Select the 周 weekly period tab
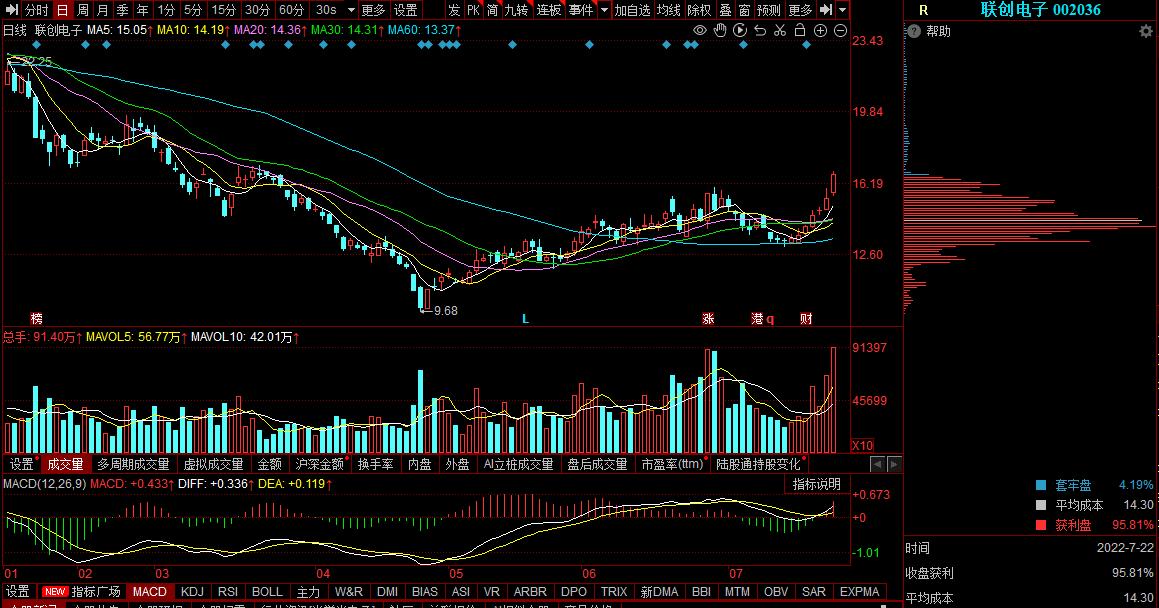 click(x=83, y=10)
